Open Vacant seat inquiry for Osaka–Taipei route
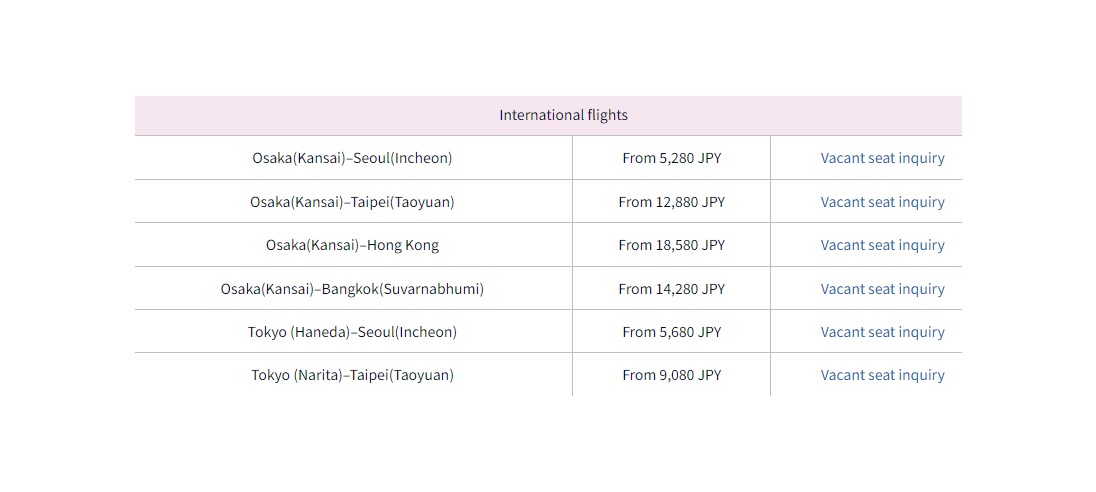This screenshot has height=492, width=1096. (882, 202)
